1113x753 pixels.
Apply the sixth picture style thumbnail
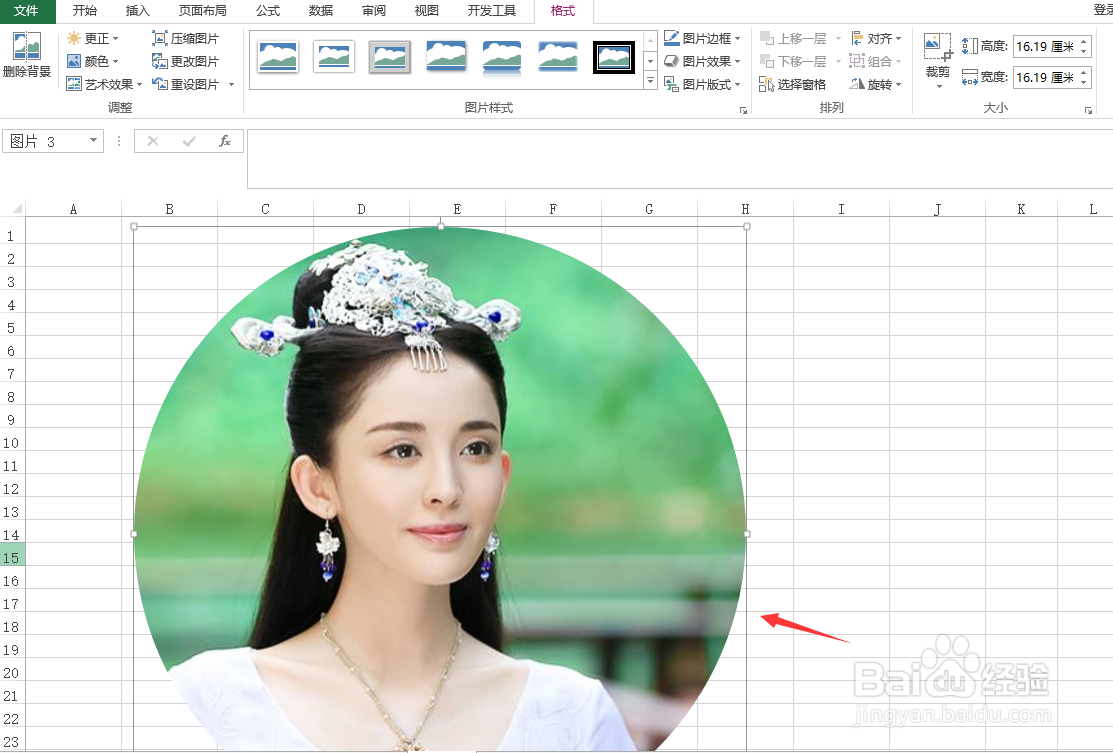point(558,57)
